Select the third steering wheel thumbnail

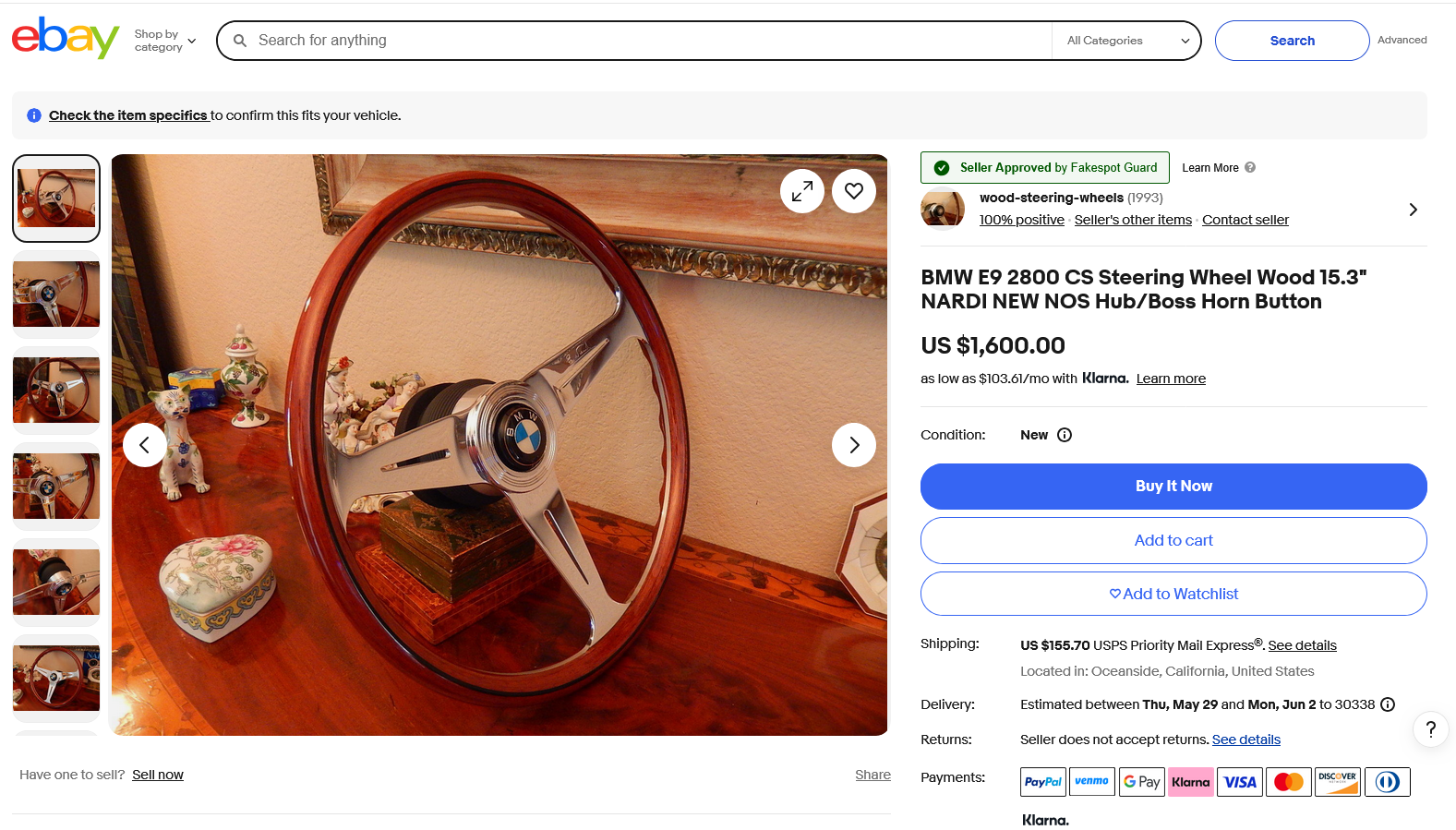pyautogui.click(x=56, y=391)
